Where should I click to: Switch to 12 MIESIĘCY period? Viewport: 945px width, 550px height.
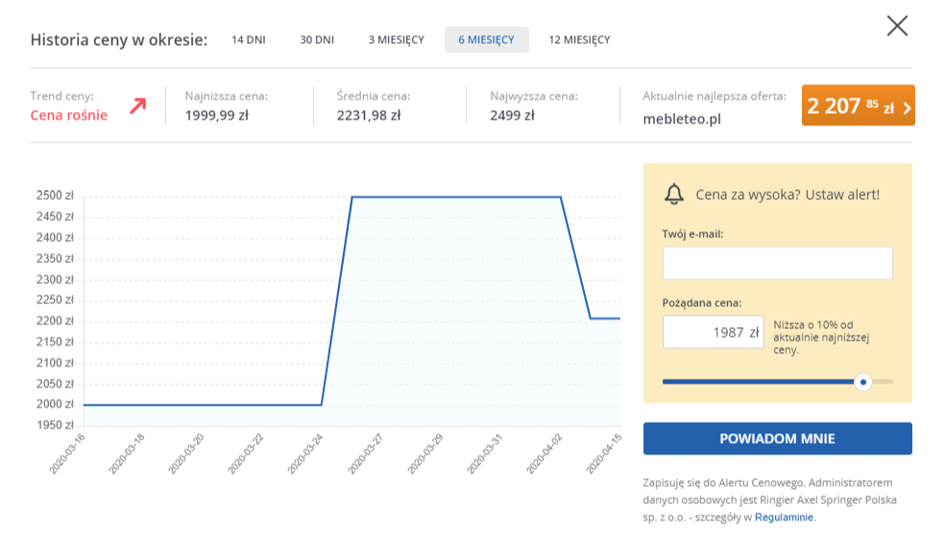579,40
